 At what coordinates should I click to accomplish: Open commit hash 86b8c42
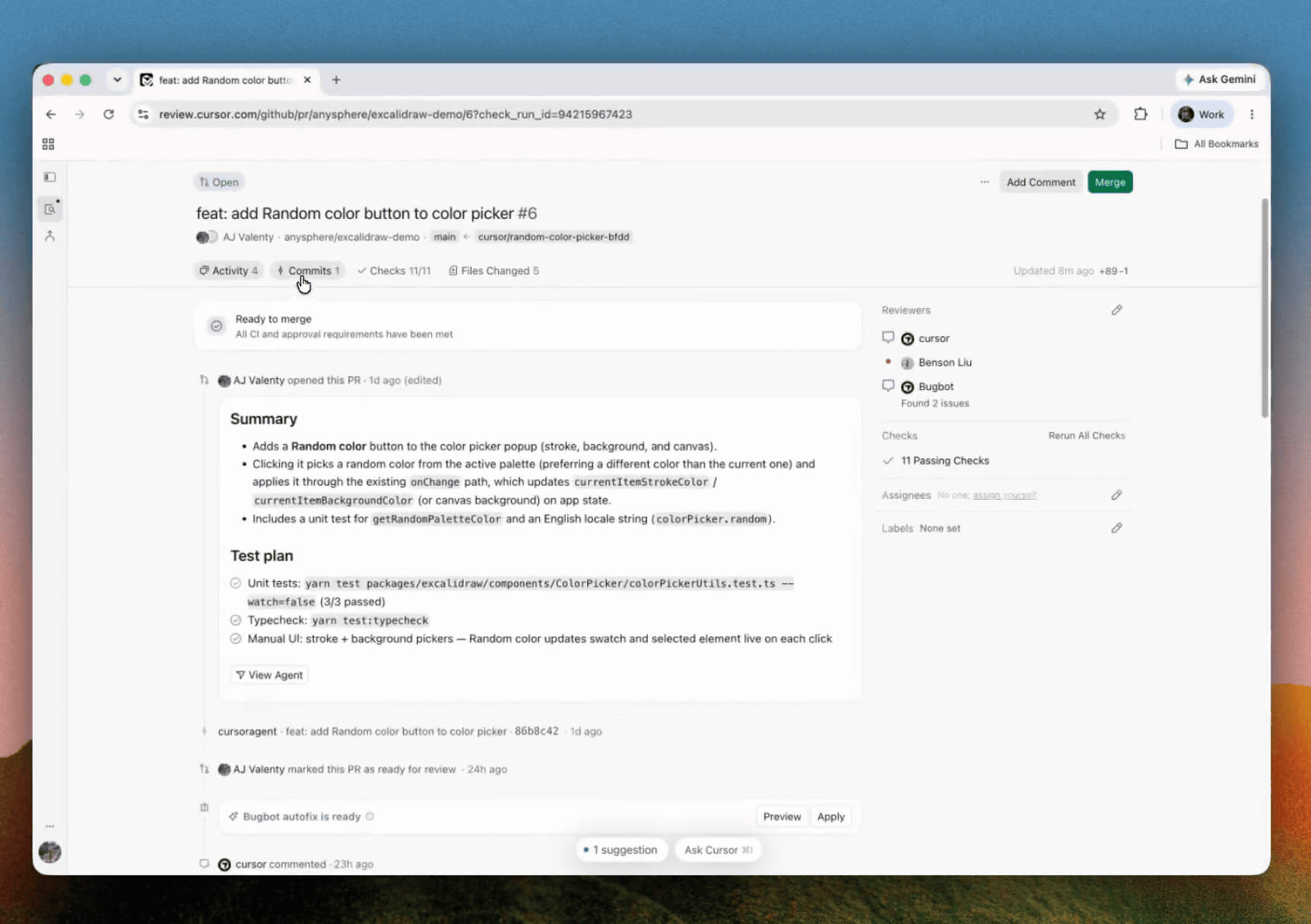[x=536, y=731]
